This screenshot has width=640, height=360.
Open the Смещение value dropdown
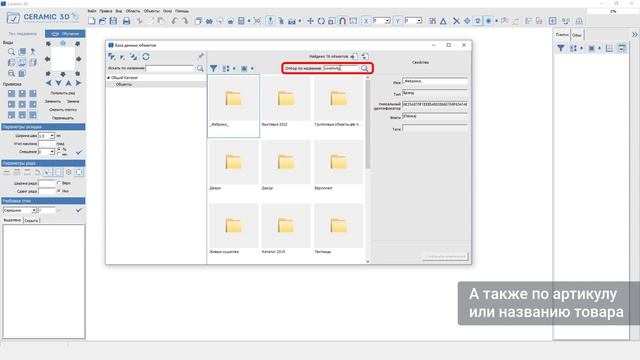point(52,152)
